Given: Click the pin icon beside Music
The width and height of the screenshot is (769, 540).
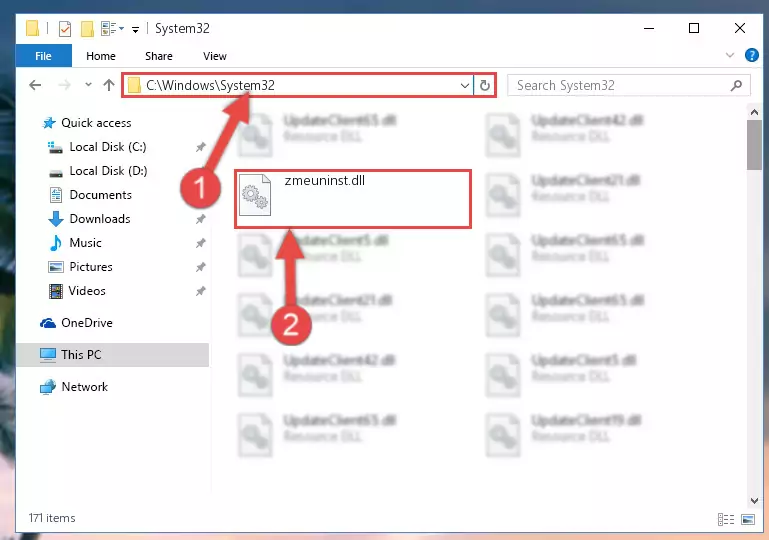Looking at the screenshot, I should [201, 243].
